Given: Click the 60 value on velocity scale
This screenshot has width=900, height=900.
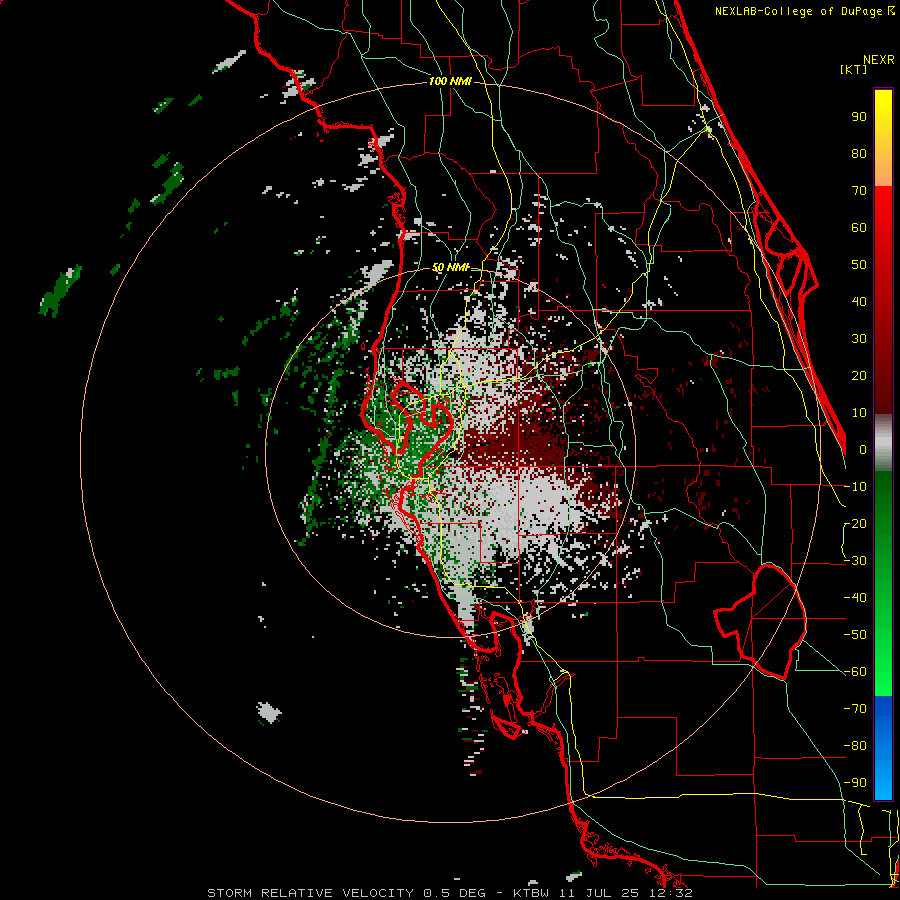Looking at the screenshot, I should 859,227.
